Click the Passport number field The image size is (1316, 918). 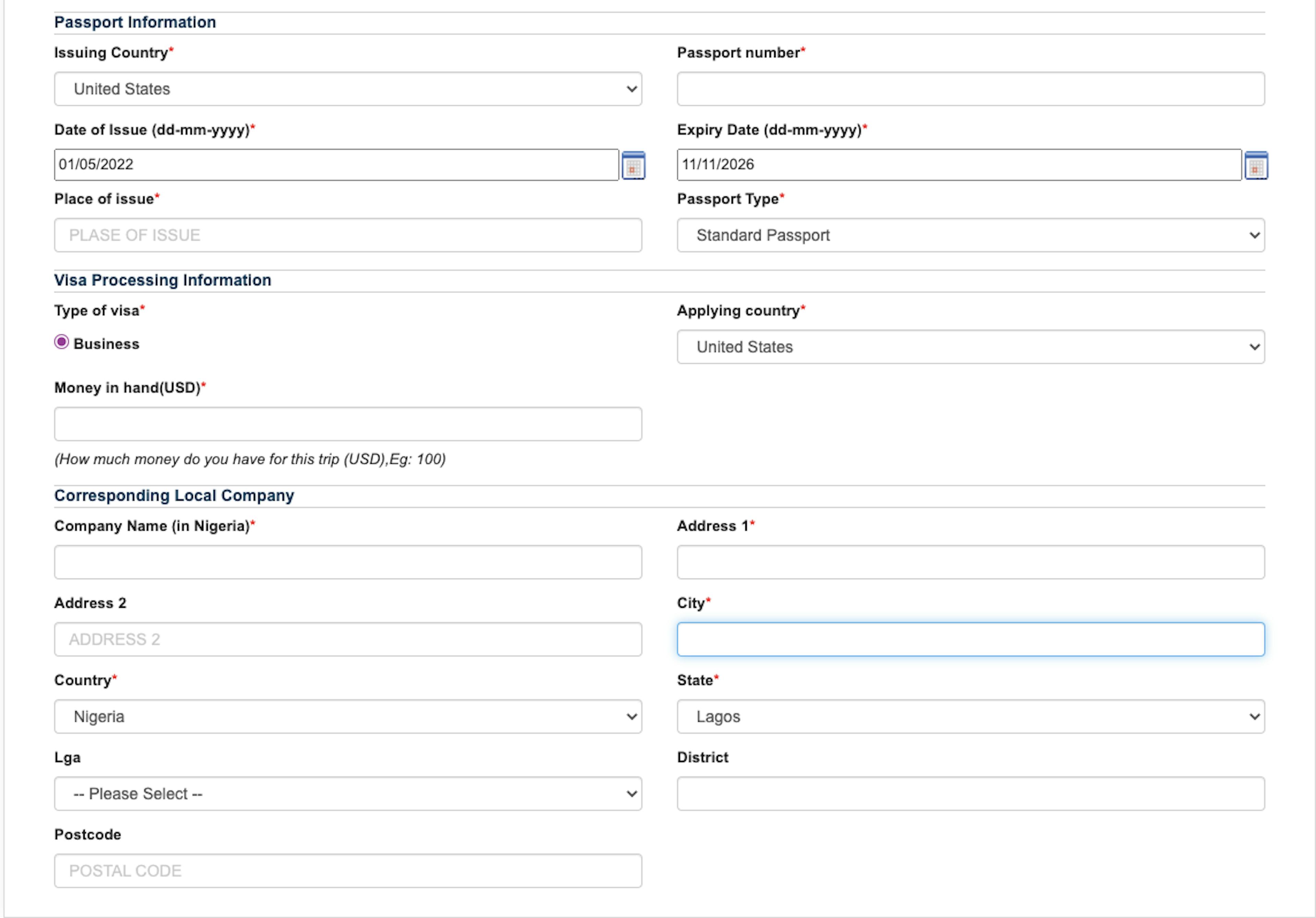(x=970, y=89)
